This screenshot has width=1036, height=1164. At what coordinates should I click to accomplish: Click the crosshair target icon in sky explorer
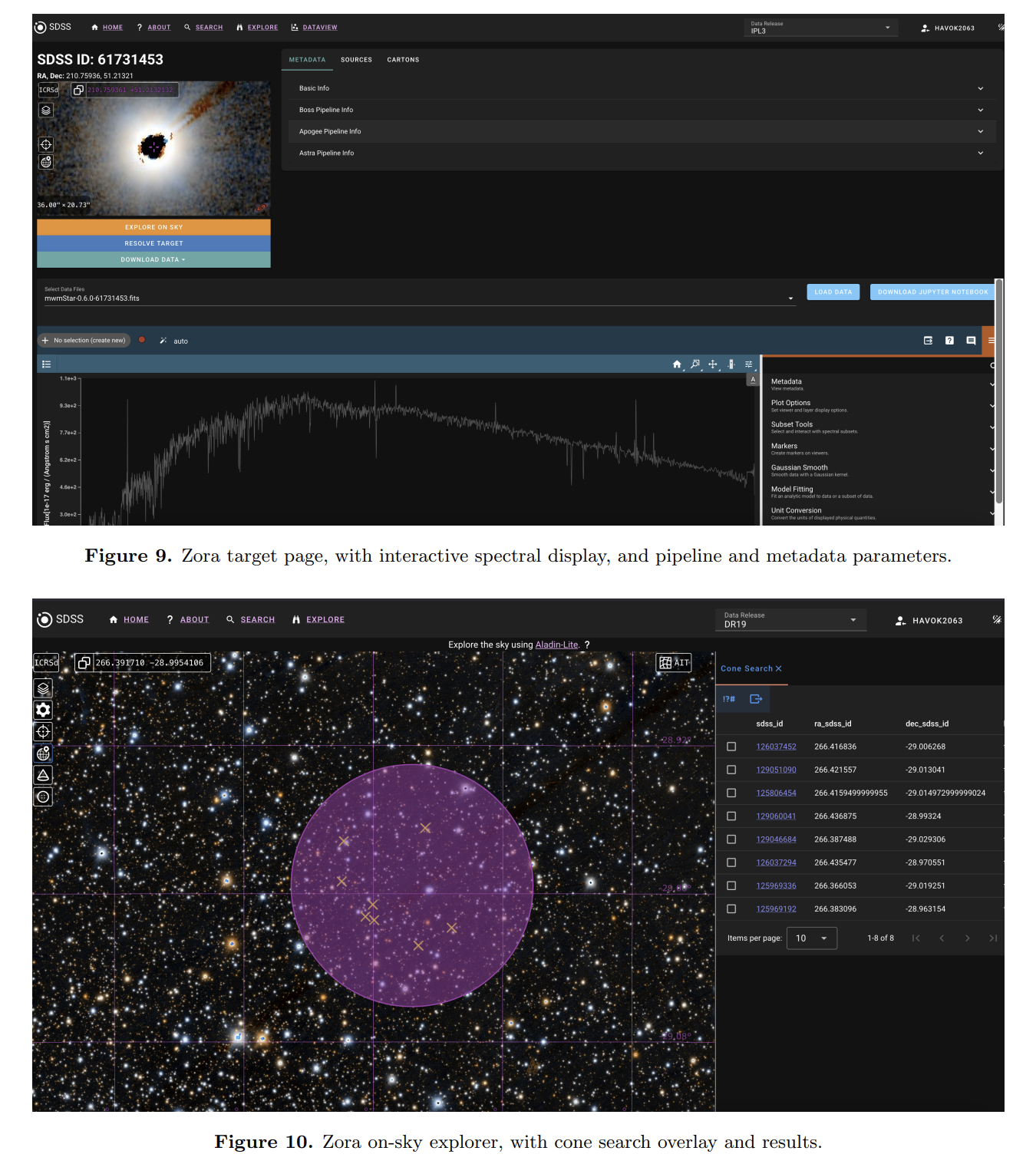coord(43,731)
